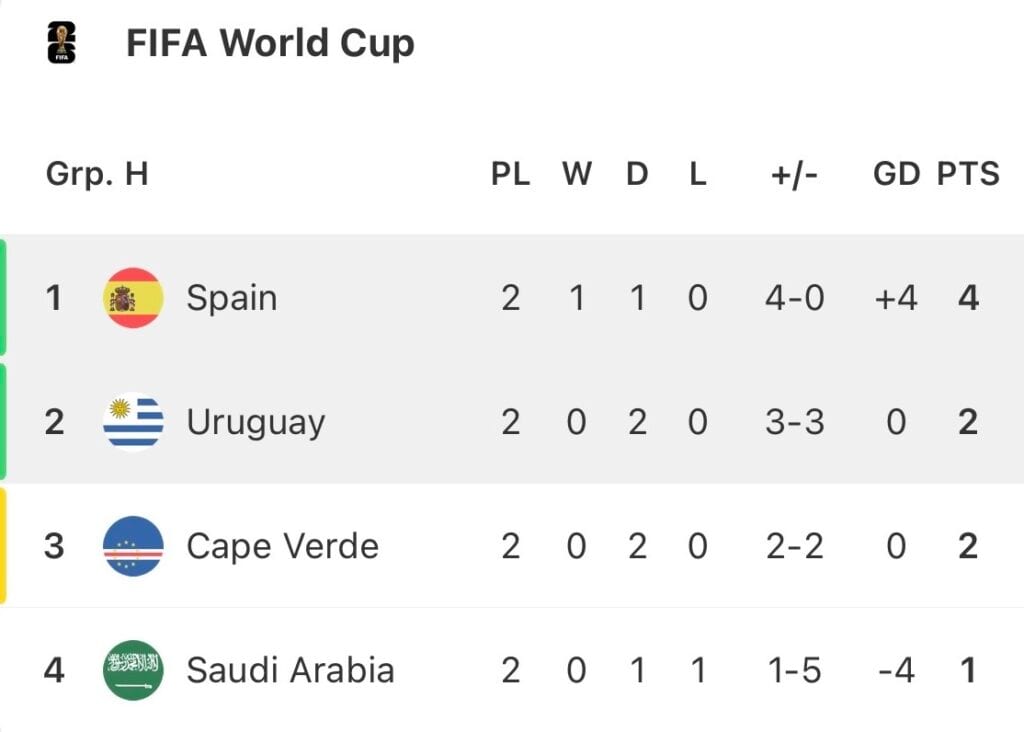The height and width of the screenshot is (732, 1024).
Task: Sort by the PTS column header
Action: point(968,174)
